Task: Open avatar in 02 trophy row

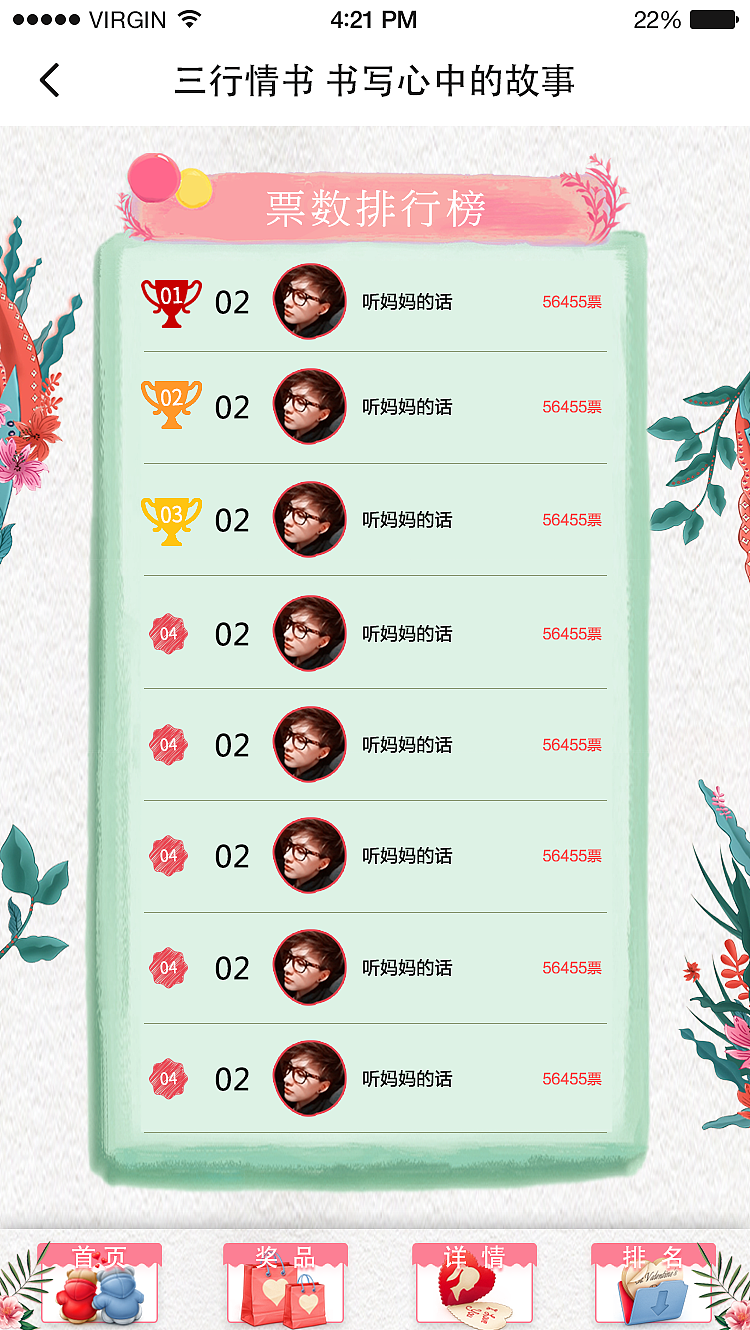Action: tap(310, 406)
